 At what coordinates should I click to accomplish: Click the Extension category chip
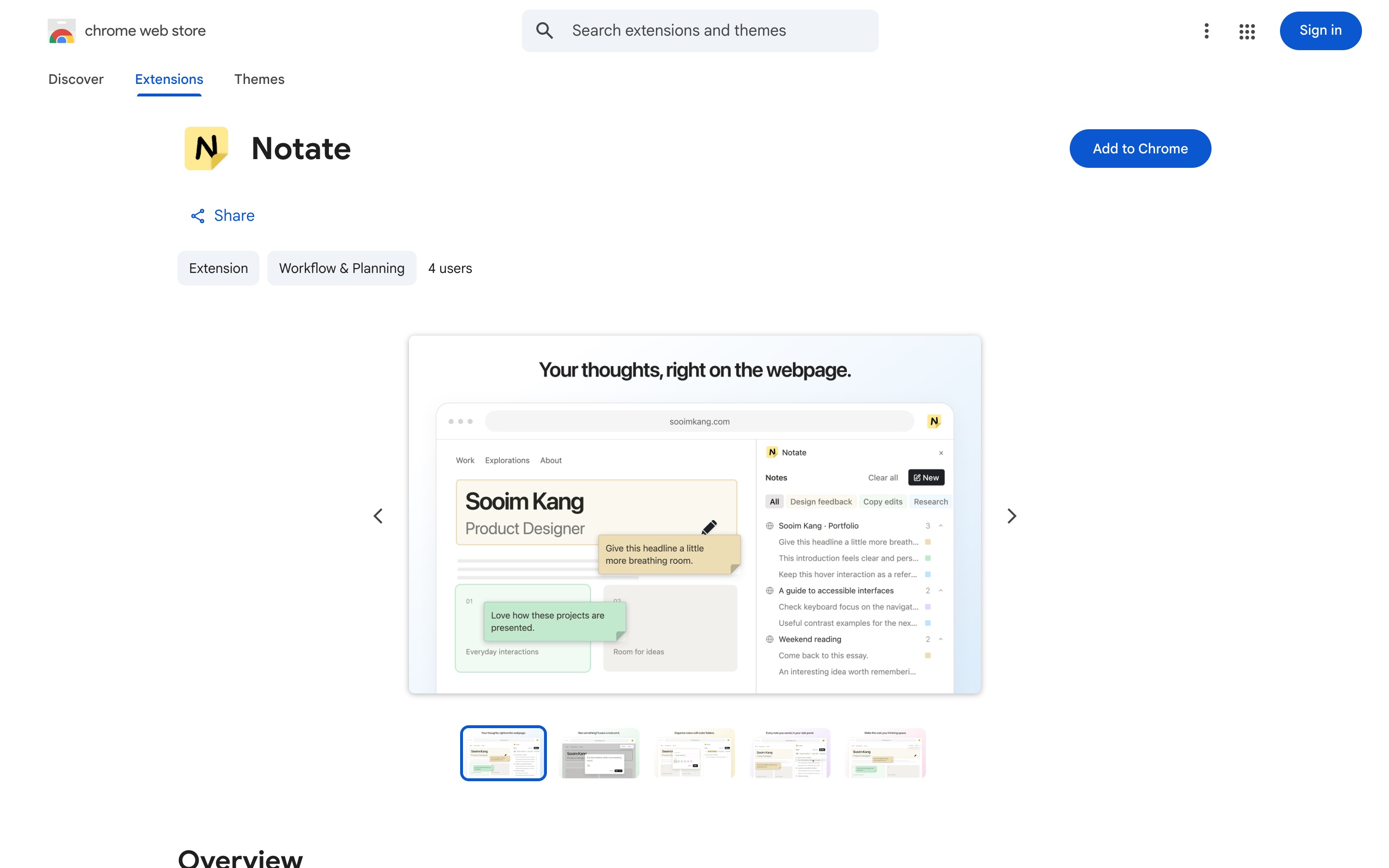218,268
